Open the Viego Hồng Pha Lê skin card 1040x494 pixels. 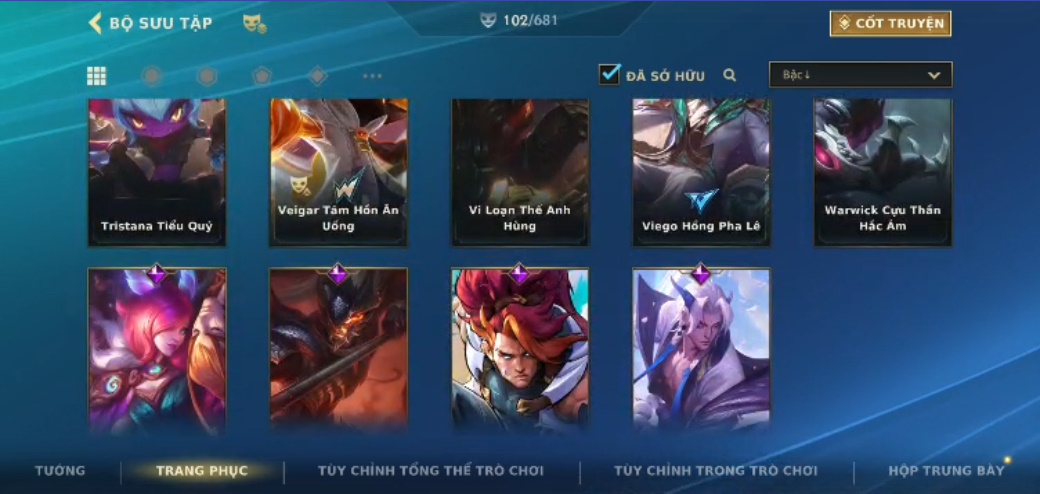tap(701, 172)
